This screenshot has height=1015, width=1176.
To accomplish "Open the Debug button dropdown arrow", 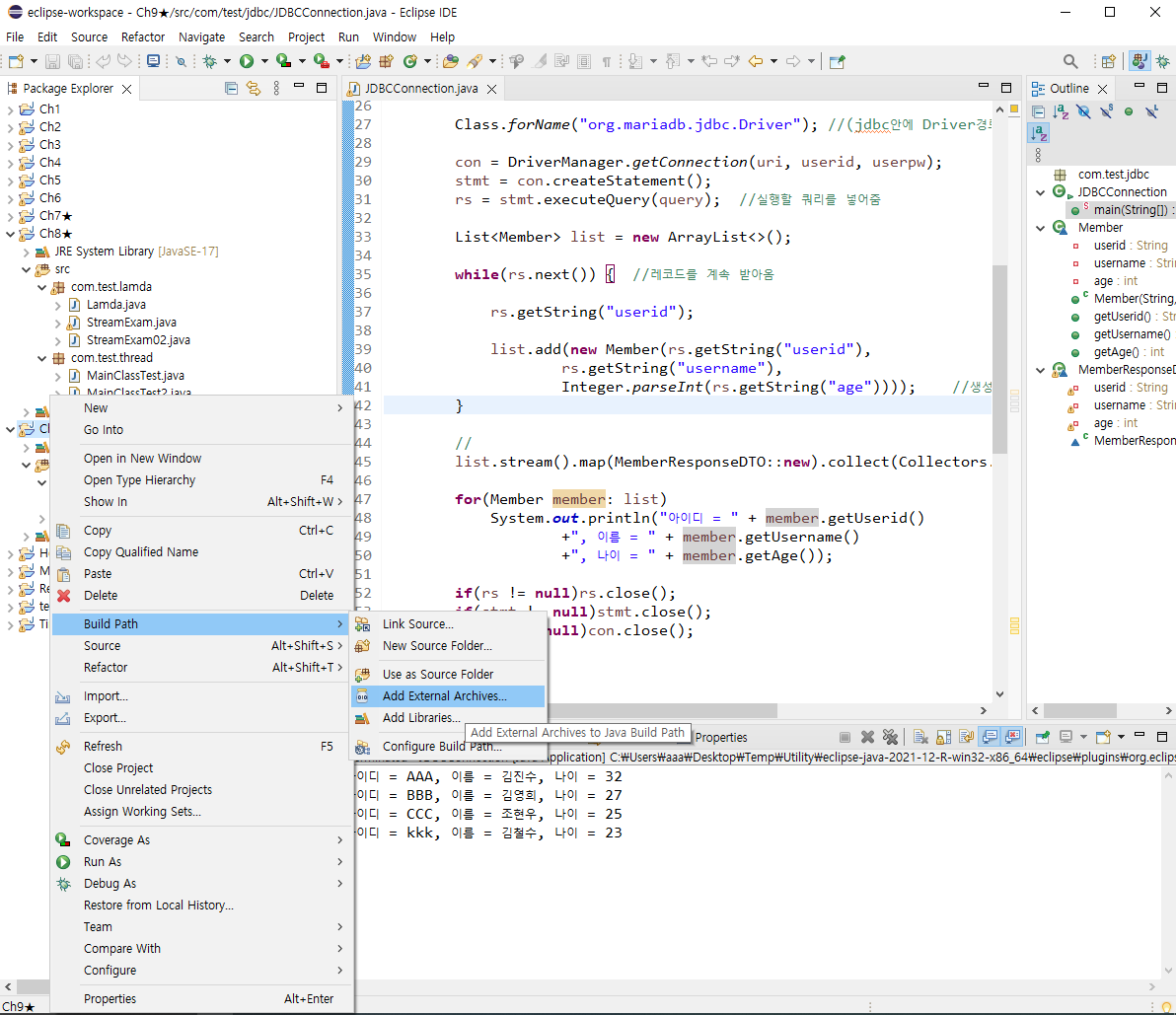I will tap(227, 61).
